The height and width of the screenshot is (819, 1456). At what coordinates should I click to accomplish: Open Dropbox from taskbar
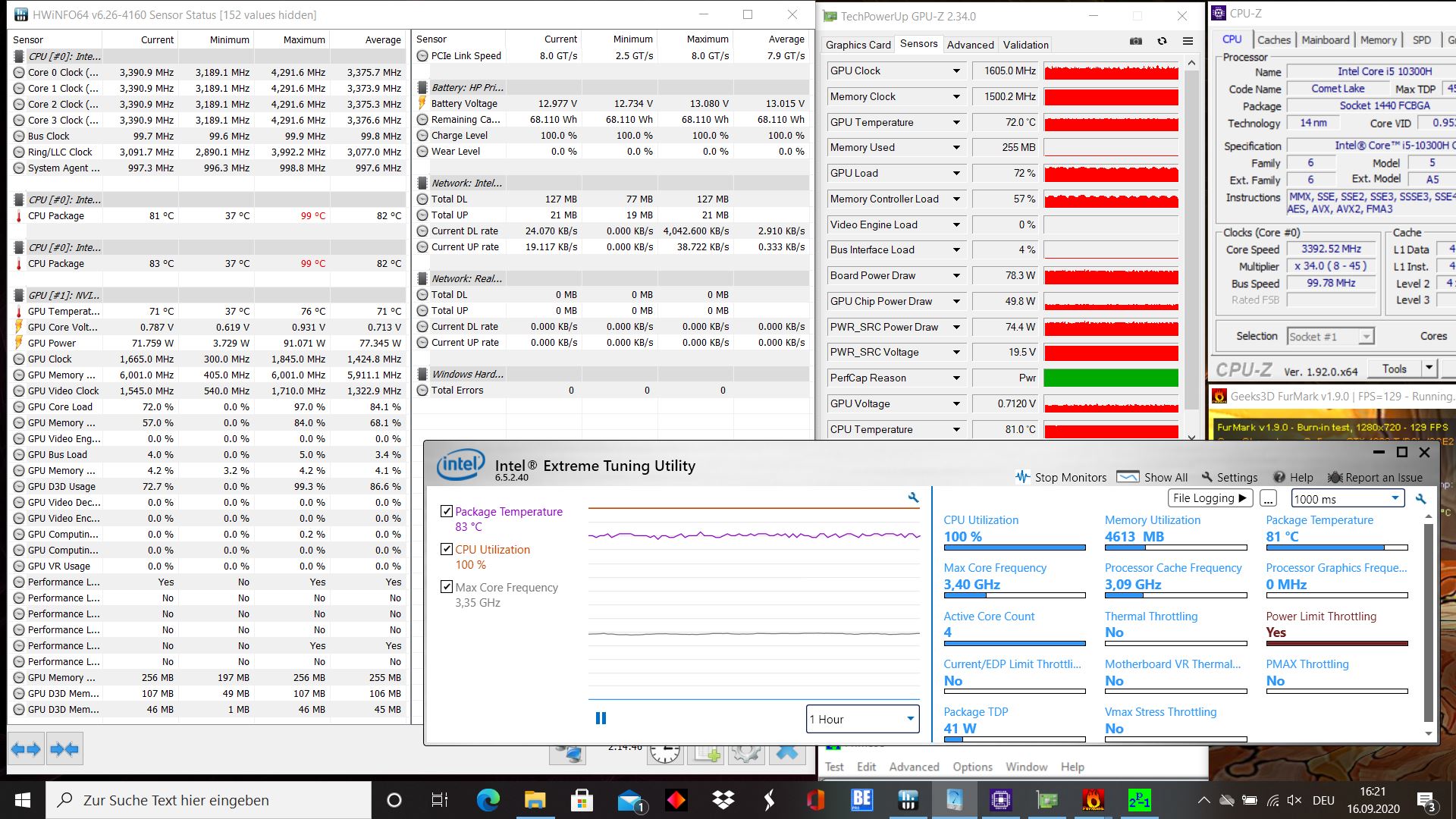point(723,800)
